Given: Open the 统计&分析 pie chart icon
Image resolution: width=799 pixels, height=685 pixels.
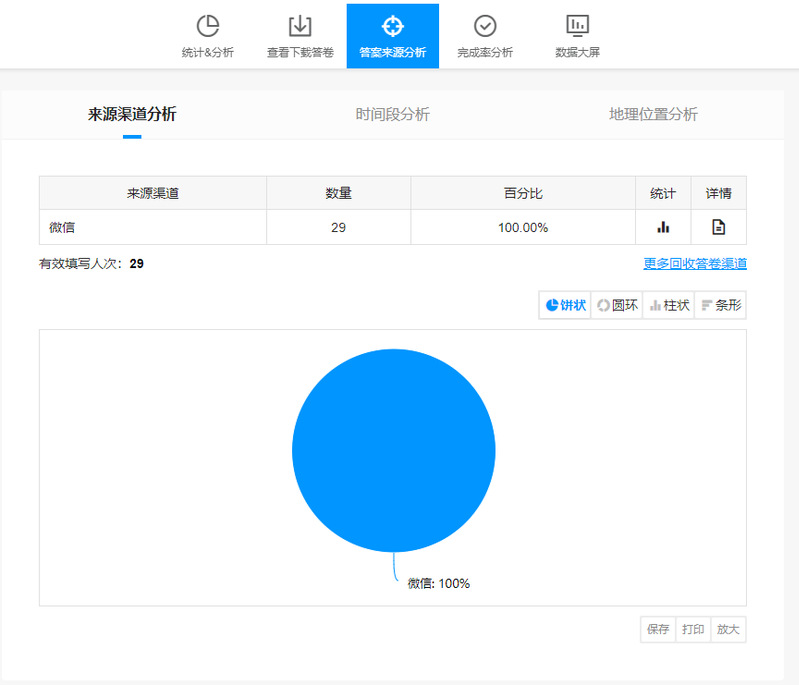Looking at the screenshot, I should coord(208,26).
